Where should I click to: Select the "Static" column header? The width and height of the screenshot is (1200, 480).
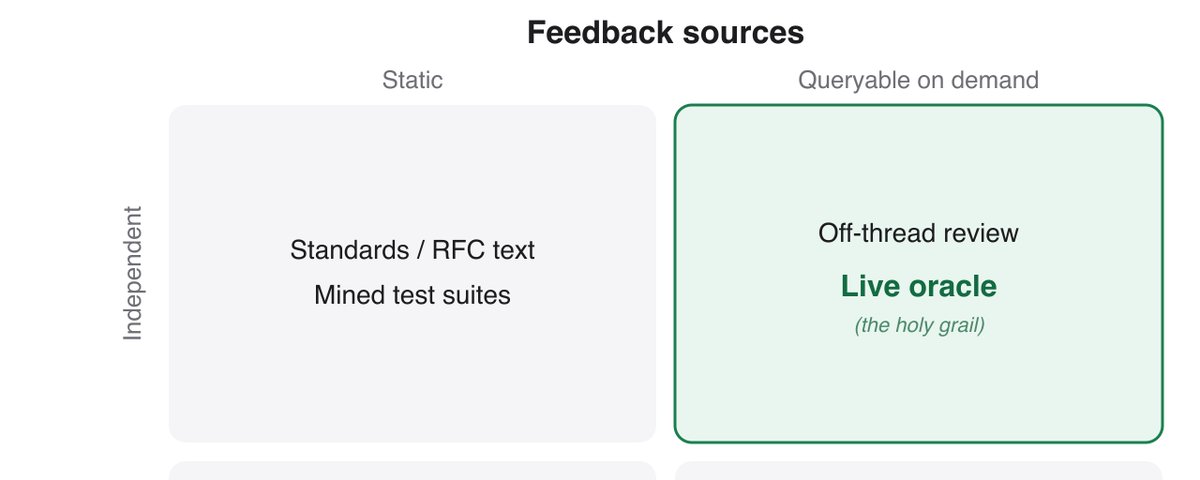tap(412, 80)
